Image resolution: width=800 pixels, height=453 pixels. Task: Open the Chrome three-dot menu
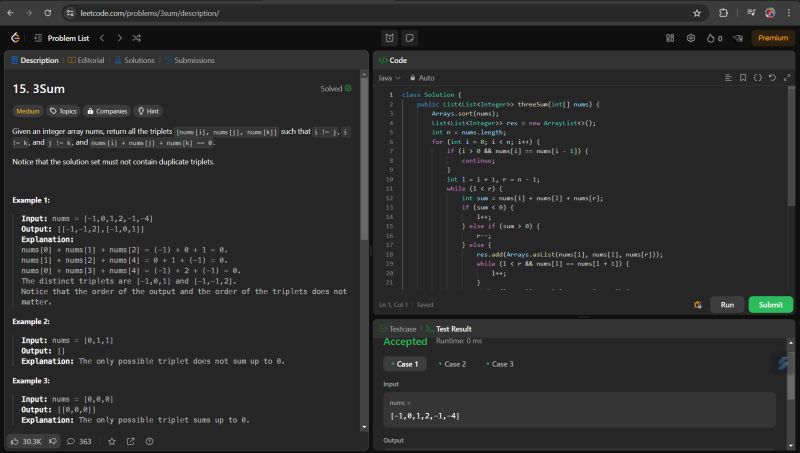click(x=789, y=13)
